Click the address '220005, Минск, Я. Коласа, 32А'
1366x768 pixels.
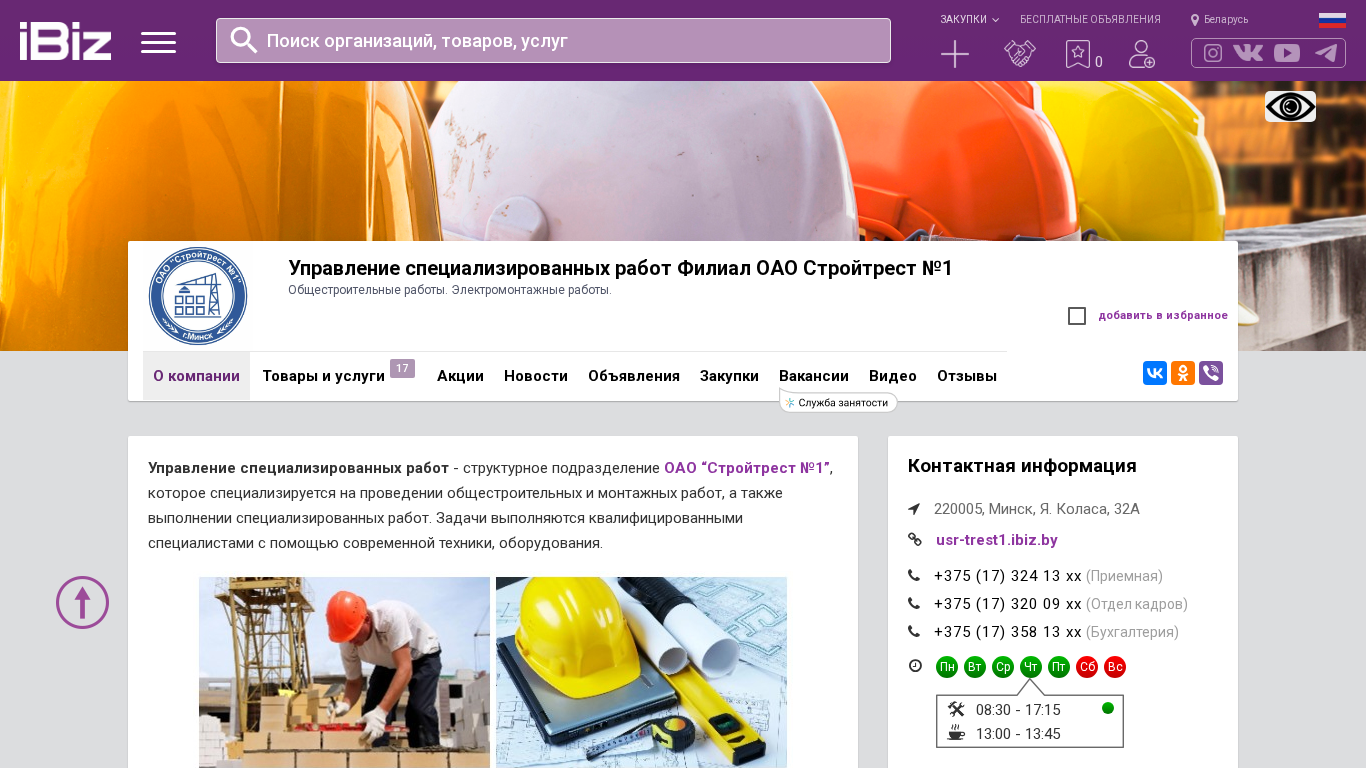click(1037, 509)
